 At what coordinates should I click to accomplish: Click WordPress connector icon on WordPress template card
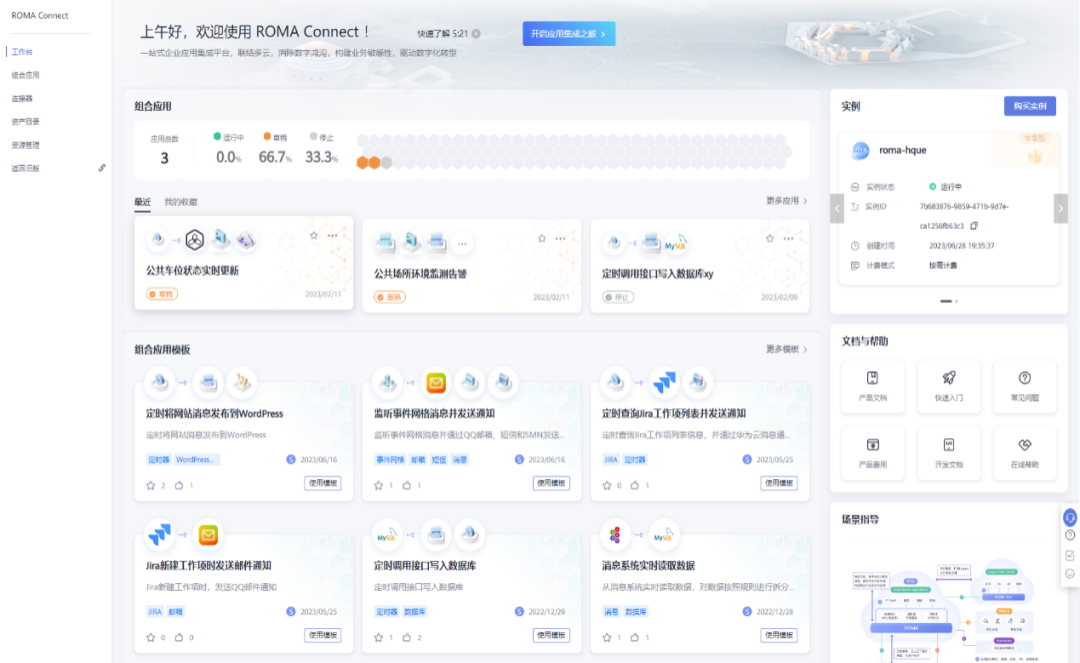coord(242,382)
